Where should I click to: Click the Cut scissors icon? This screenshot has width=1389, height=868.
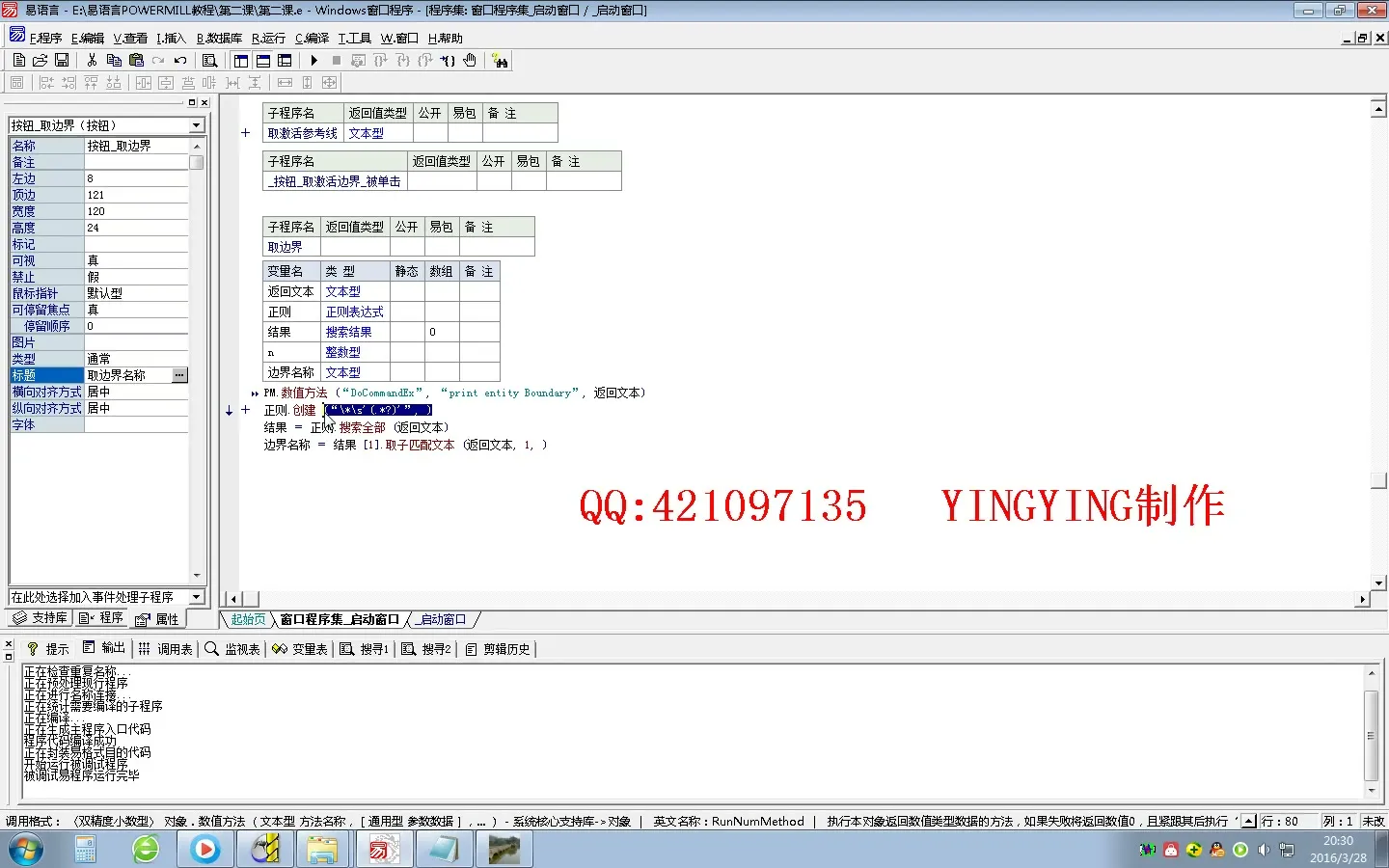[92, 61]
